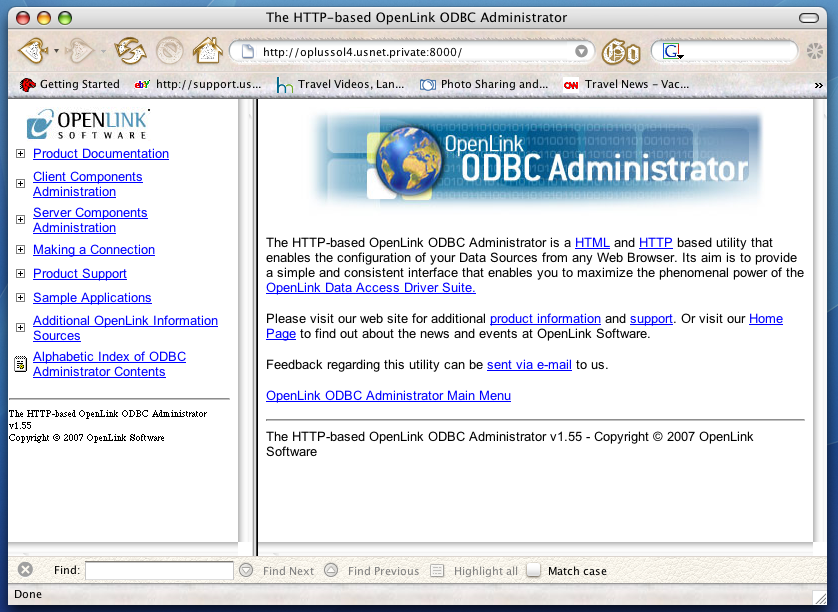Go to the Home page icon
838x612 pixels.
pos(207,50)
